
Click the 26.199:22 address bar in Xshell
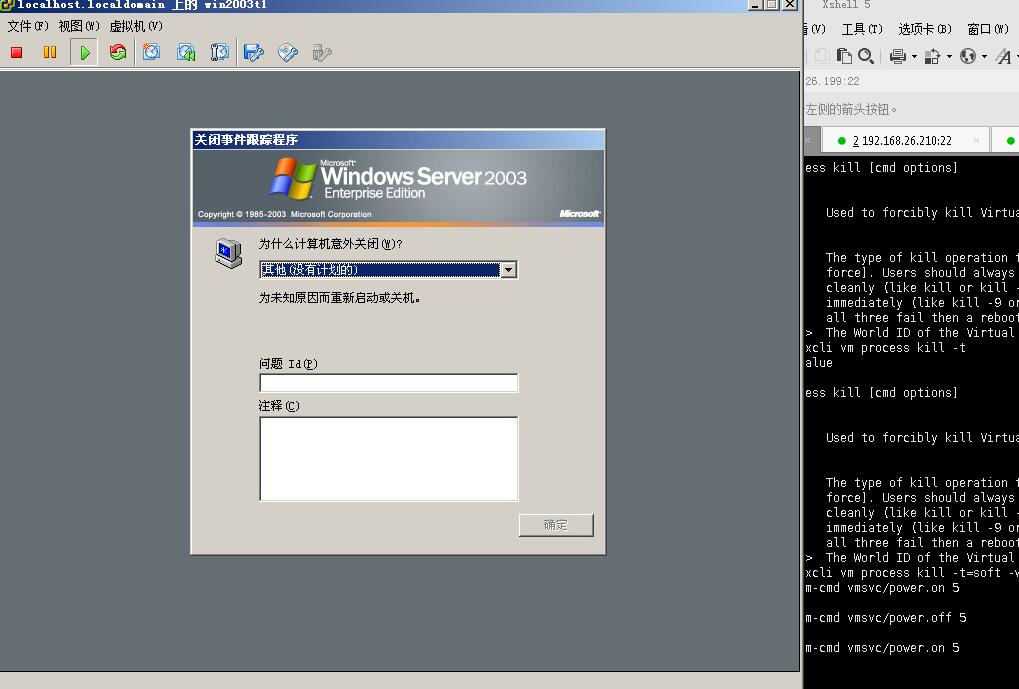point(911,81)
